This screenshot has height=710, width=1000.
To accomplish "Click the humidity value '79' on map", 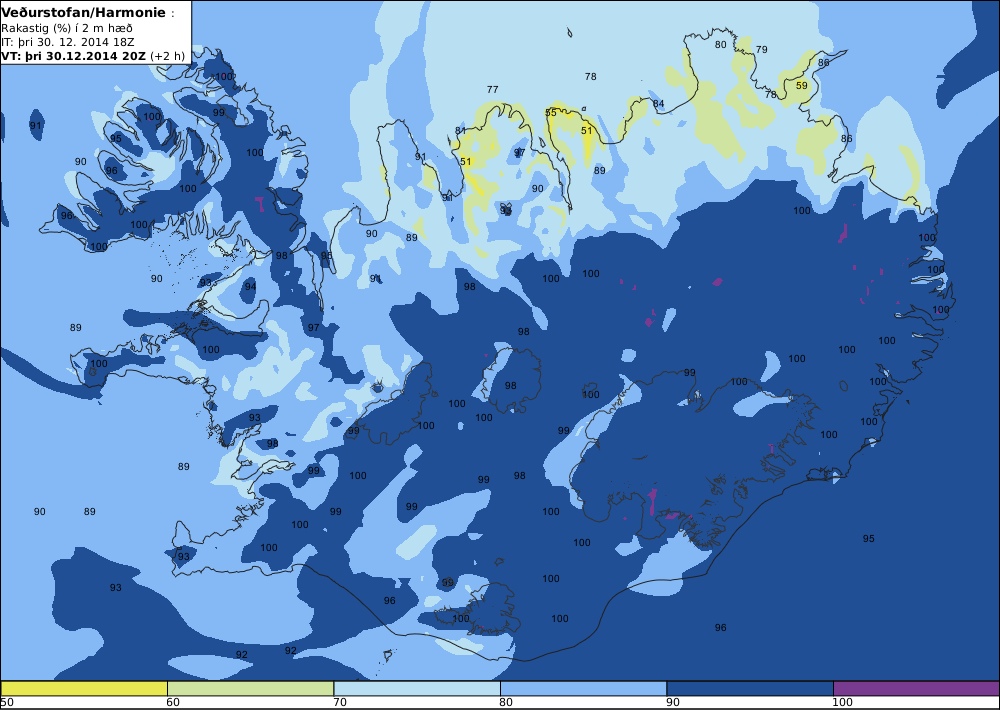I will [x=761, y=50].
